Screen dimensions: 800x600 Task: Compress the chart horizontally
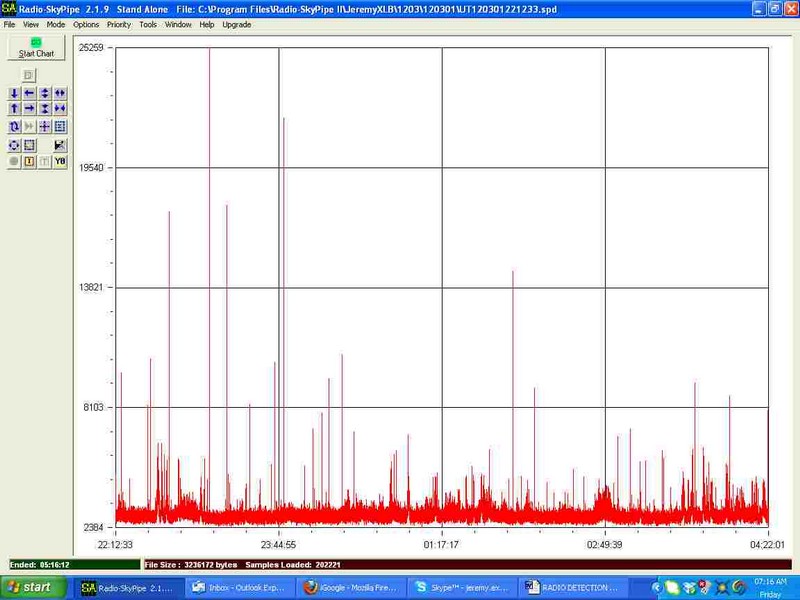[60, 108]
